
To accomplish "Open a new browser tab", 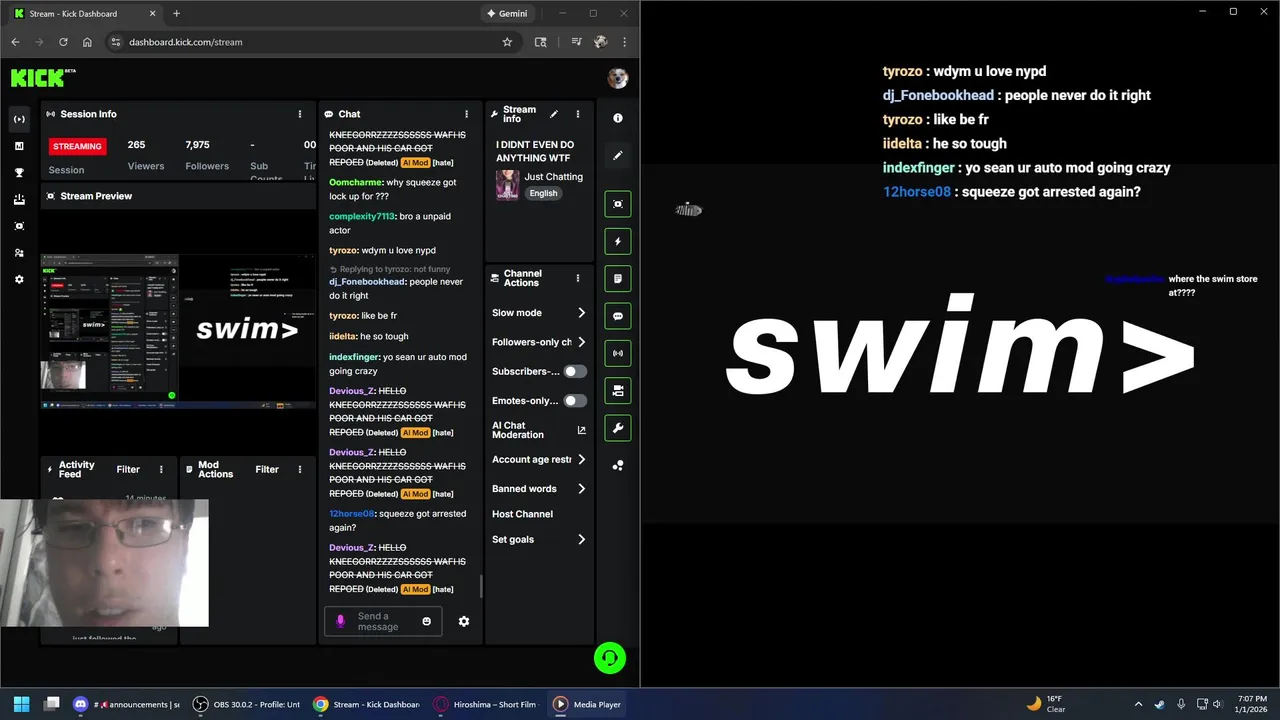I will coord(176,14).
